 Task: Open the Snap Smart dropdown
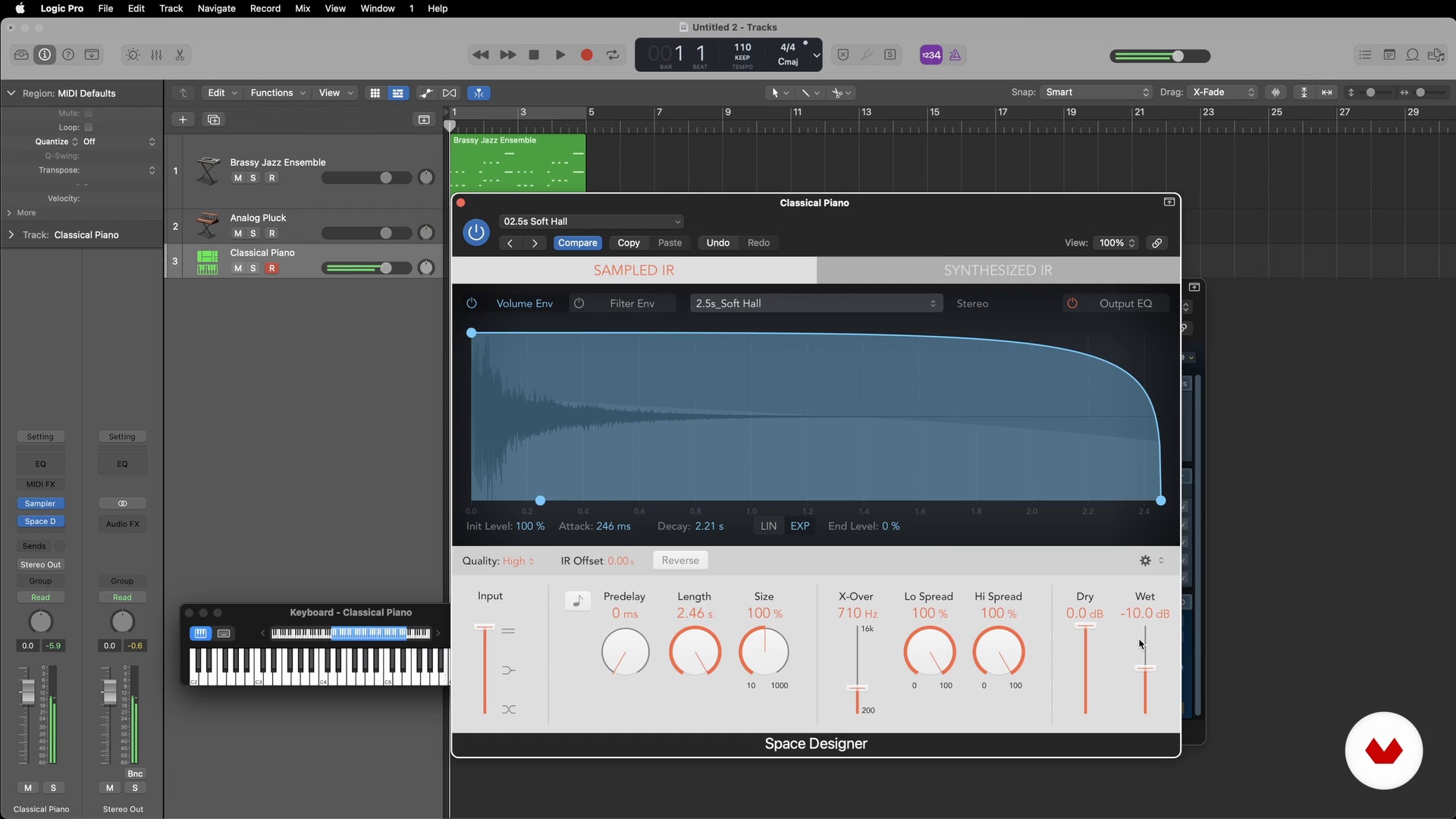coord(1097,93)
